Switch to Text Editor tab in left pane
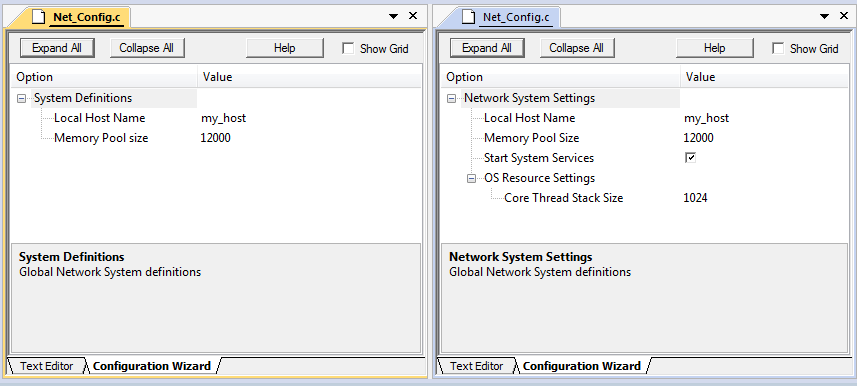 point(46,366)
